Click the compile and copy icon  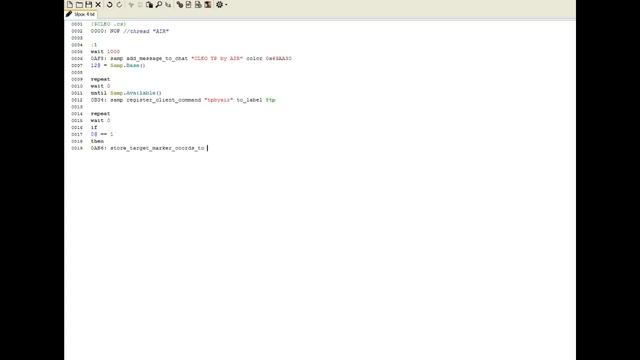click(198, 4)
